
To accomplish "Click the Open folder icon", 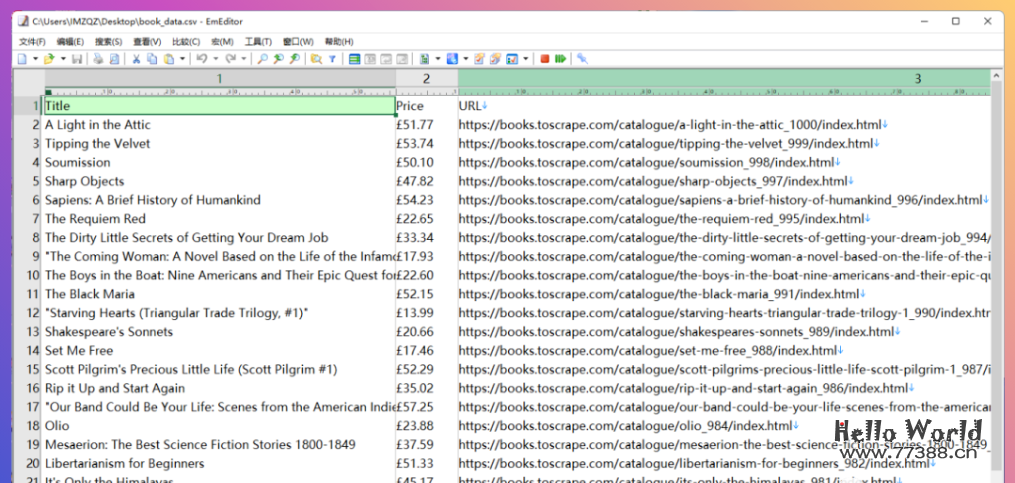I will pyautogui.click(x=48, y=59).
